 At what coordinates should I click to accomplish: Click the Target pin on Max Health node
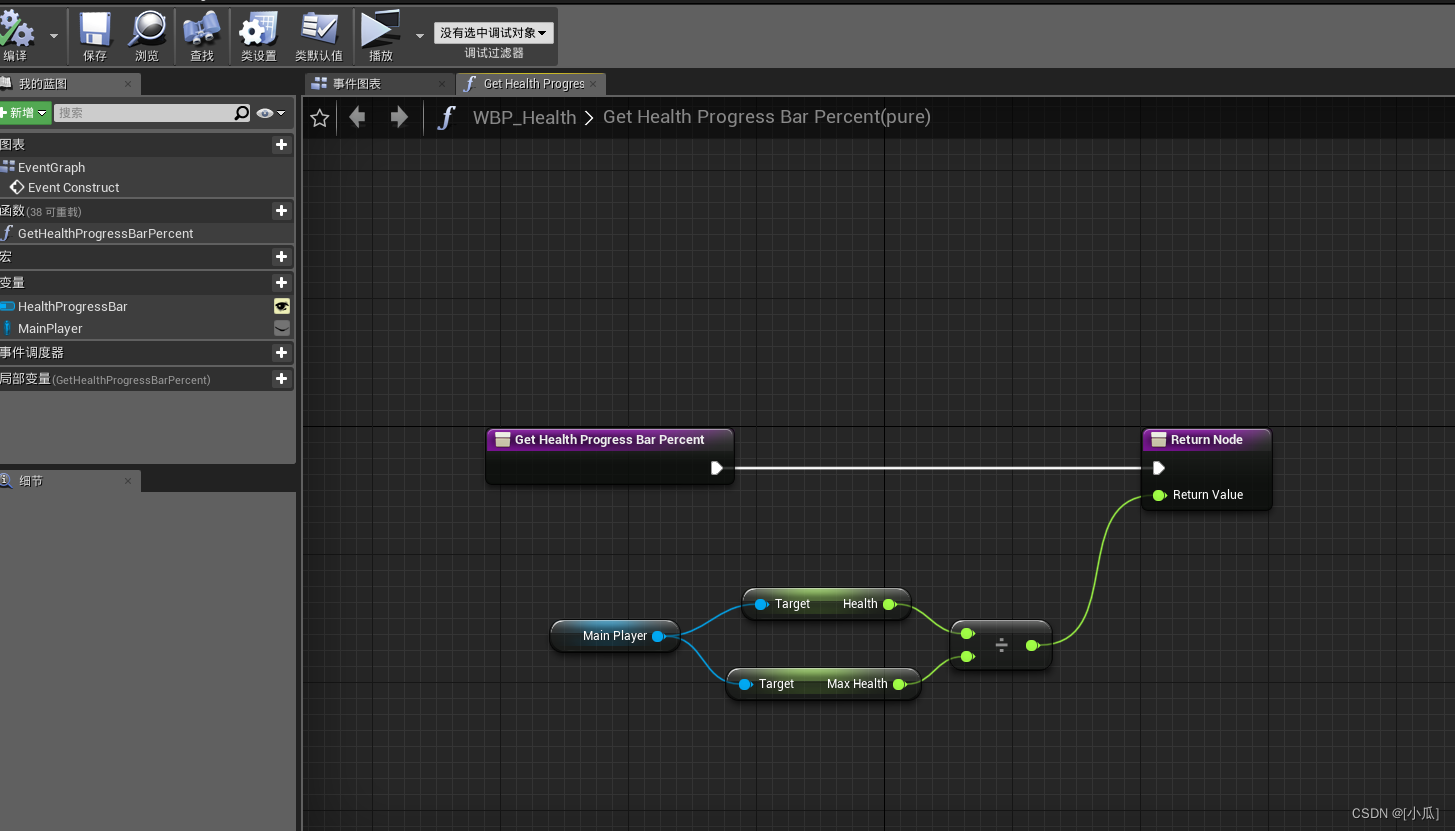coord(746,684)
